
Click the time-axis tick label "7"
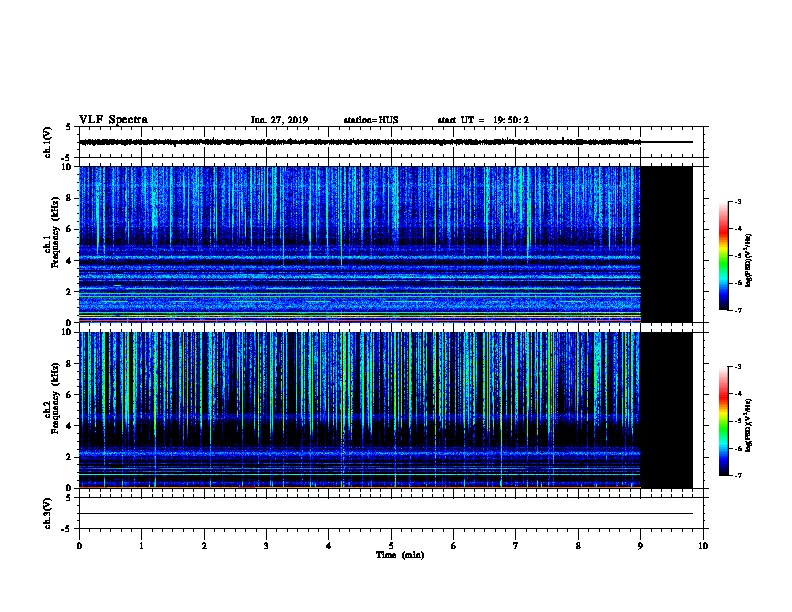click(x=516, y=546)
